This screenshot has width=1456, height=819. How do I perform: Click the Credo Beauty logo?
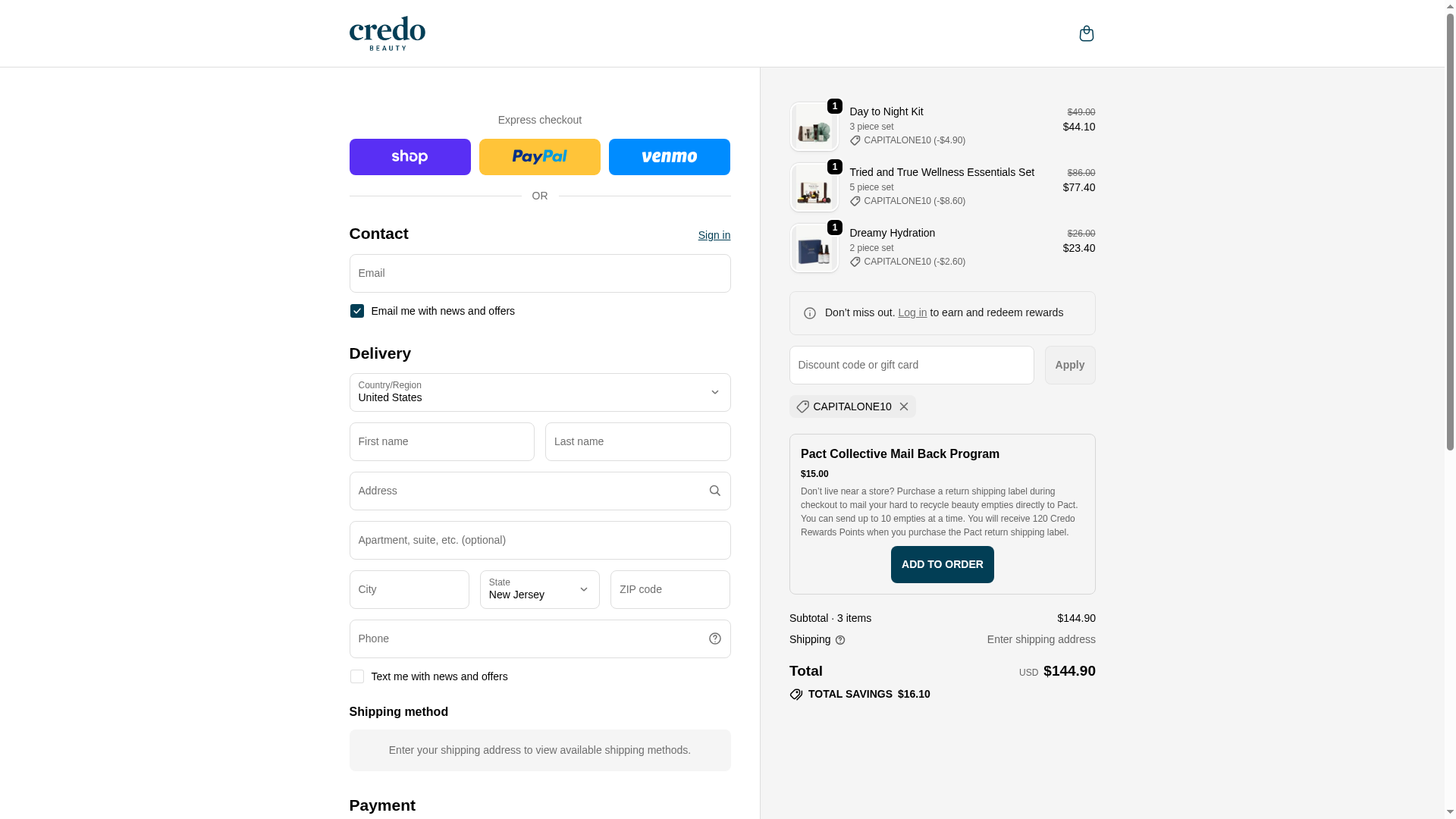387,33
